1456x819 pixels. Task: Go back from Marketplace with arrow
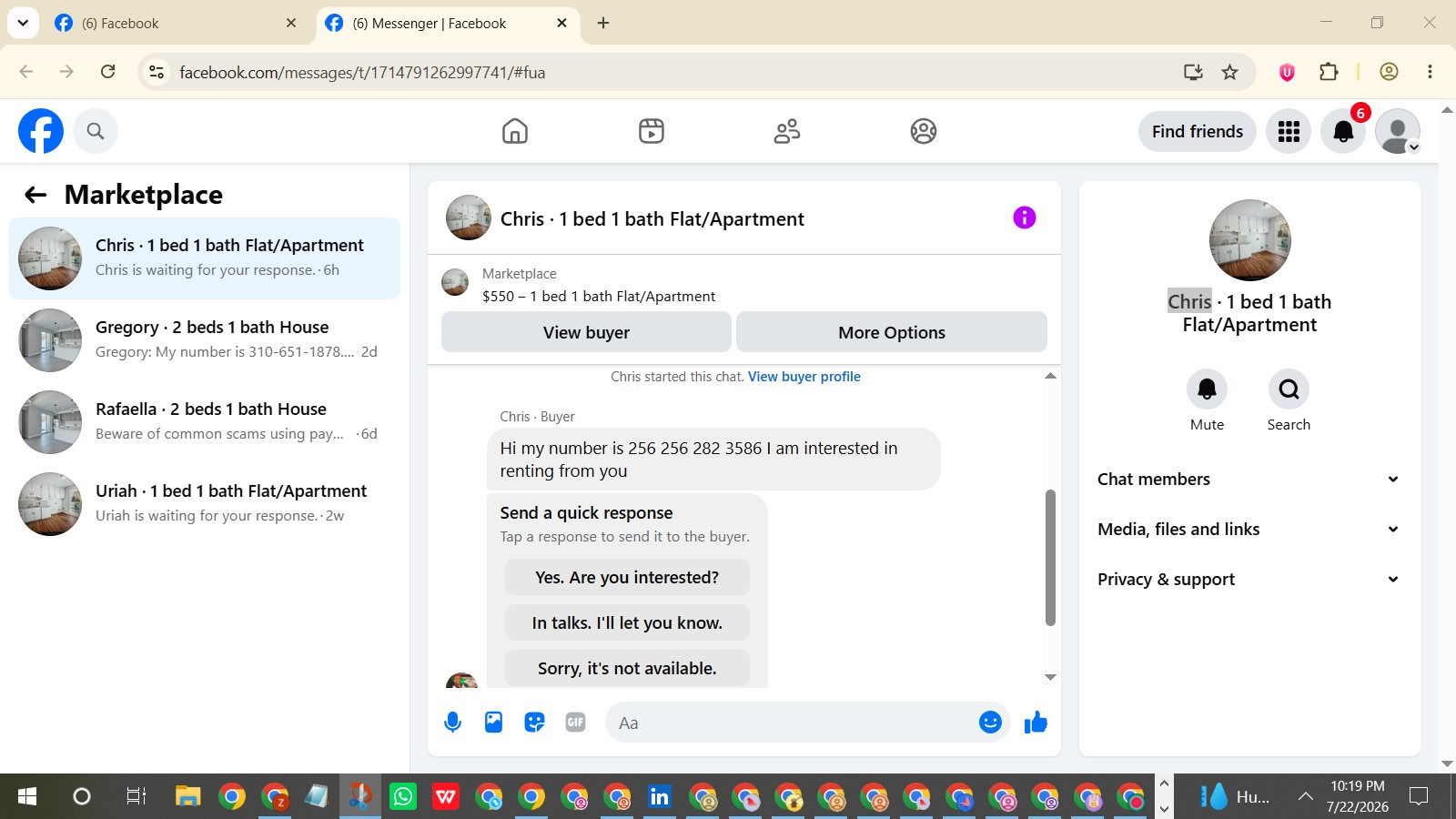35,195
